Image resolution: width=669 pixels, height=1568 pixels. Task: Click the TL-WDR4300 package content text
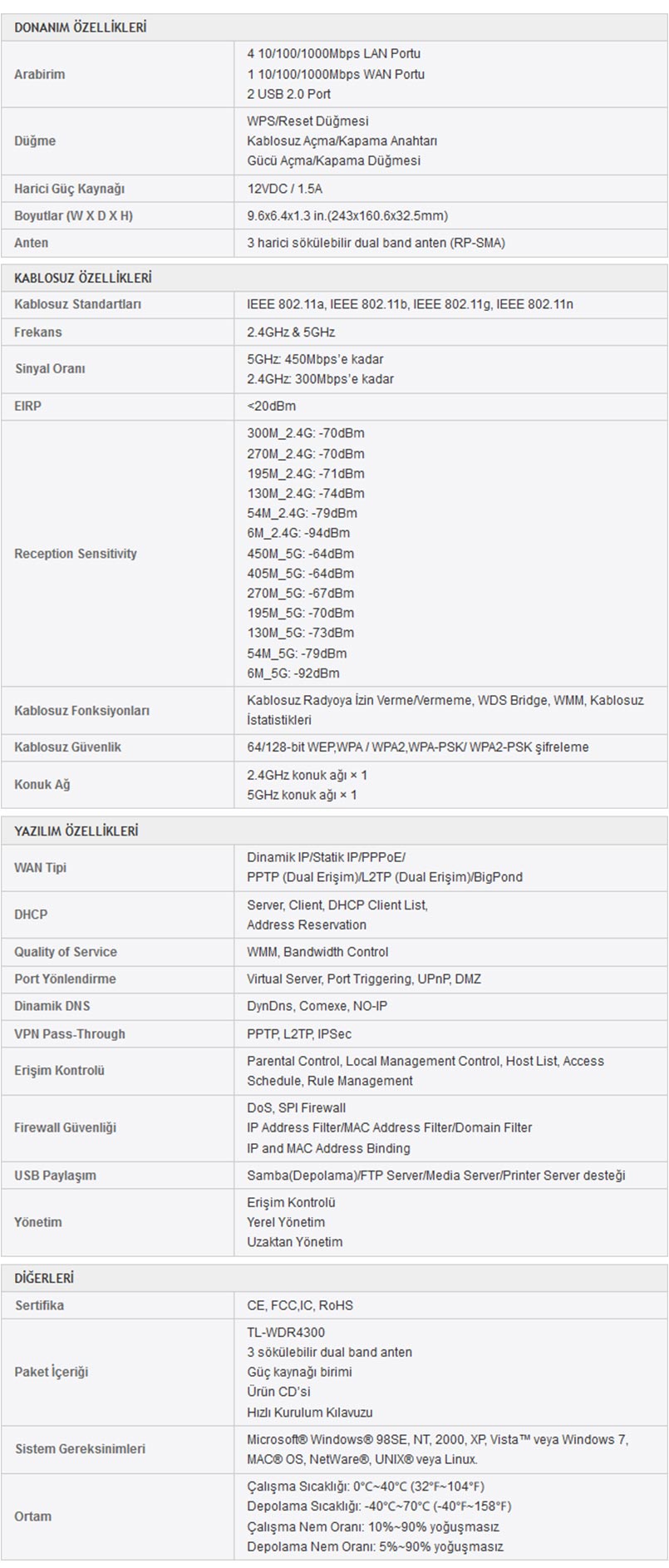pyautogui.click(x=285, y=1332)
